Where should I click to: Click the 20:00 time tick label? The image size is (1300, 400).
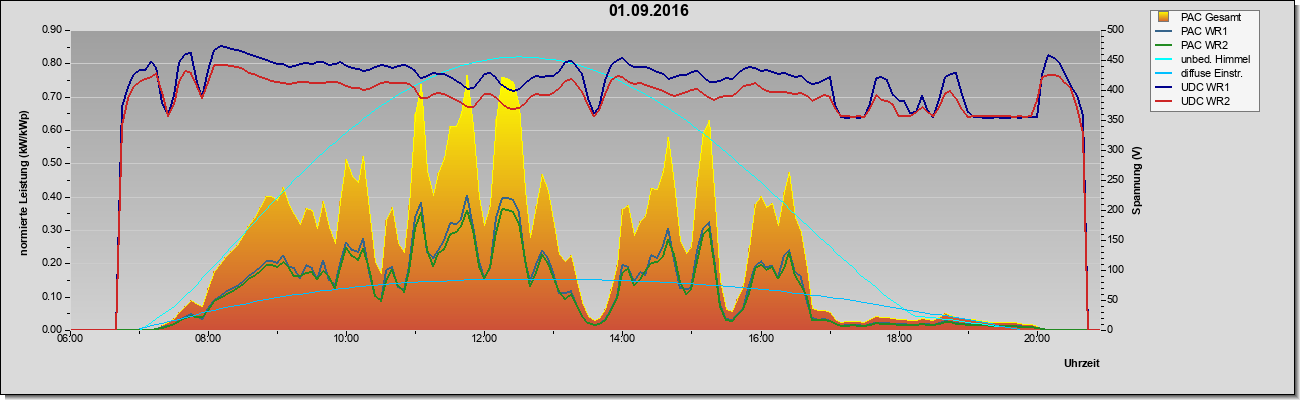(1036, 340)
